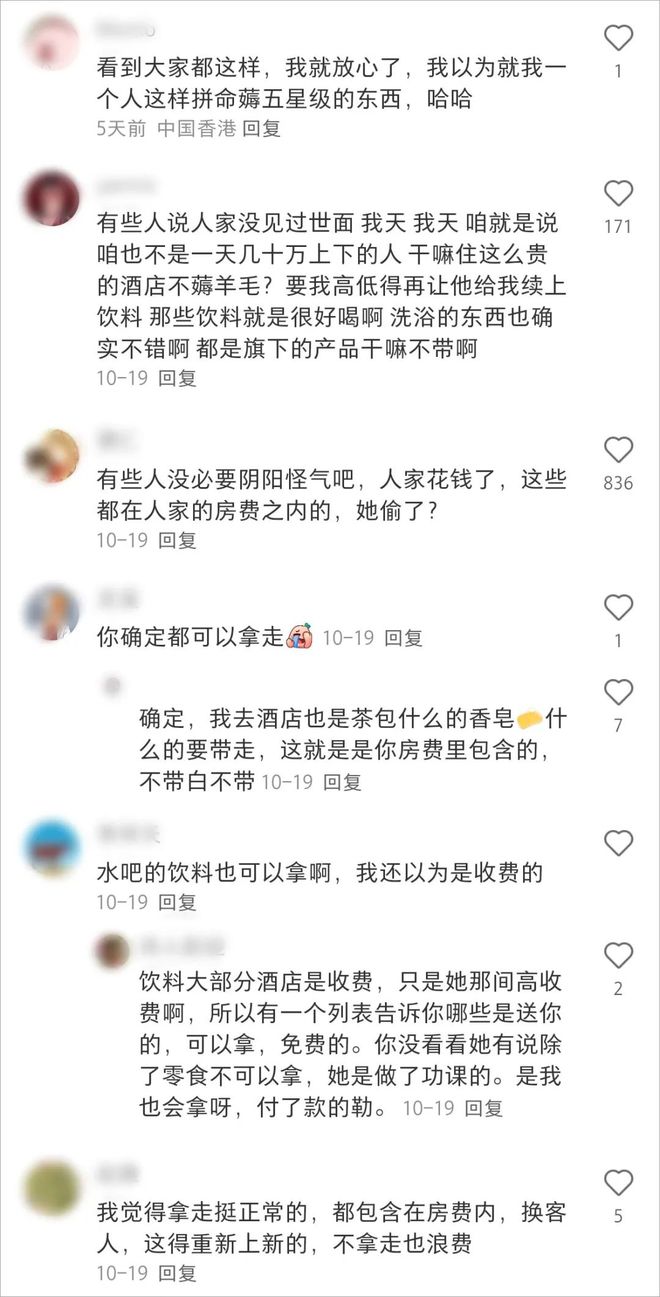Open avatar of 我觉得拿走挺正常的 commenter

51,1187
